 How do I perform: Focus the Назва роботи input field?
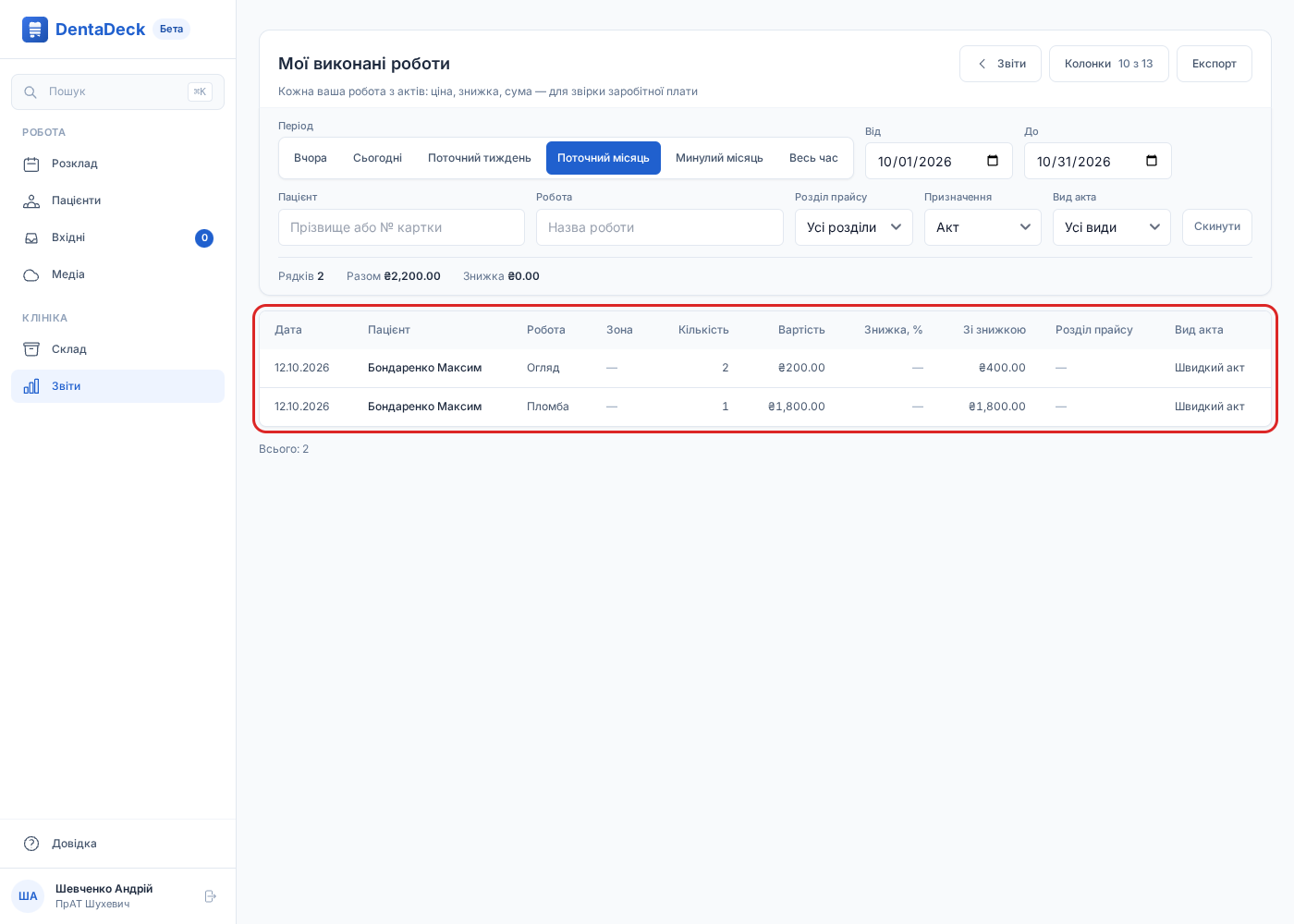click(x=660, y=227)
